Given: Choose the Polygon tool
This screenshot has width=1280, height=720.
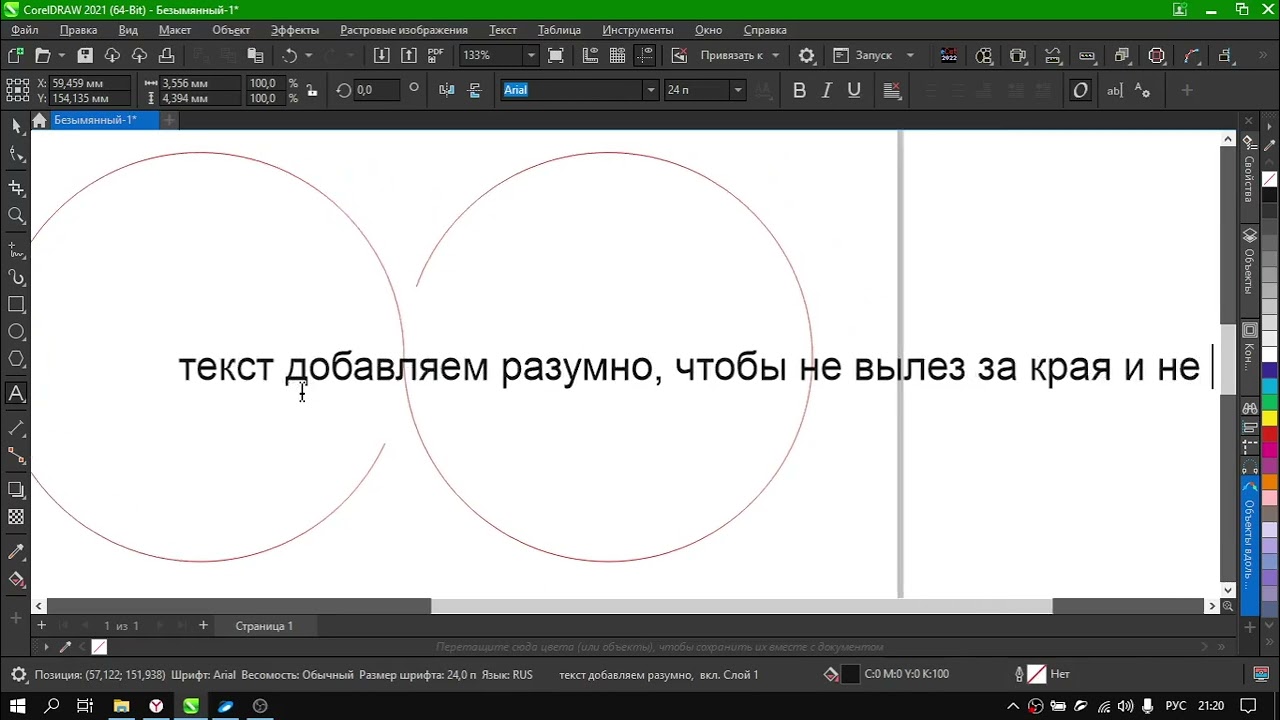Looking at the screenshot, I should (x=16, y=359).
